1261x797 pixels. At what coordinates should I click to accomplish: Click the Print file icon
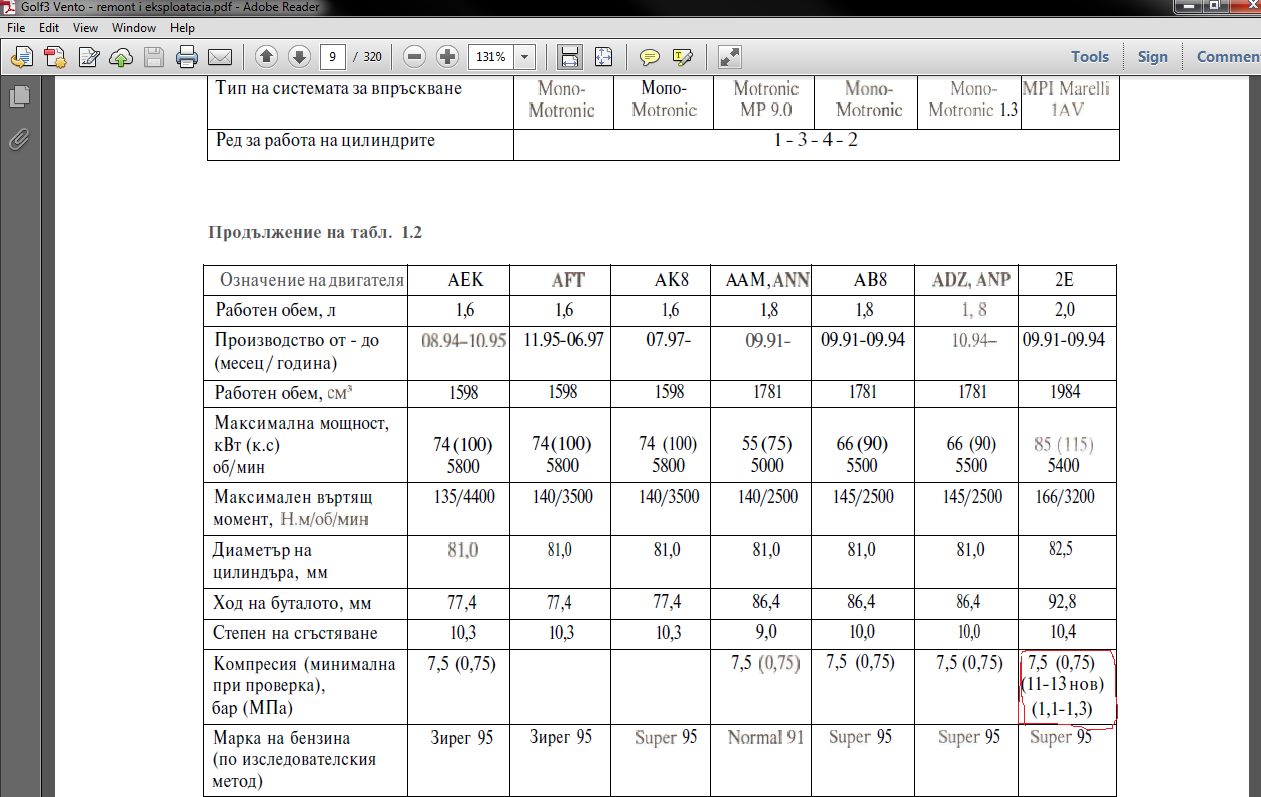point(186,57)
